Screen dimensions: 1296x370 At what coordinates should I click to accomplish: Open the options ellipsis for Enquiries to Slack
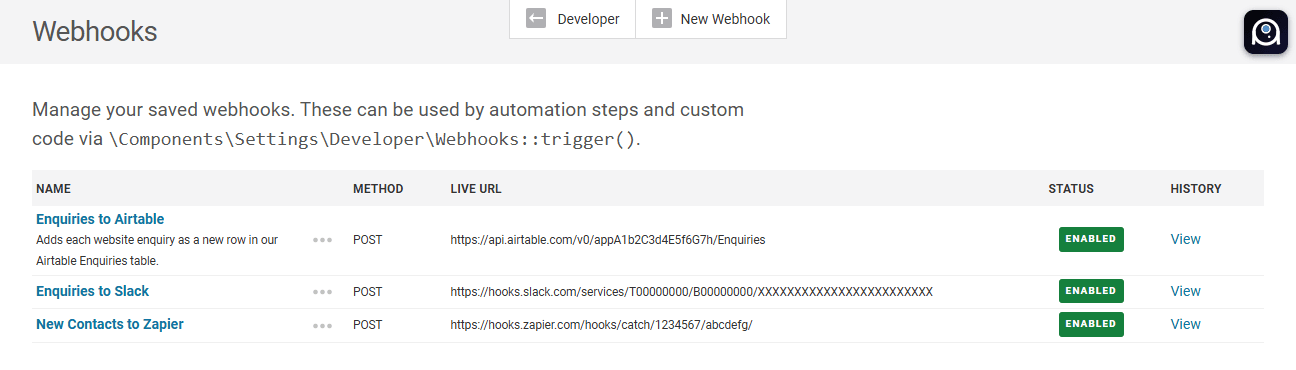pos(322,292)
